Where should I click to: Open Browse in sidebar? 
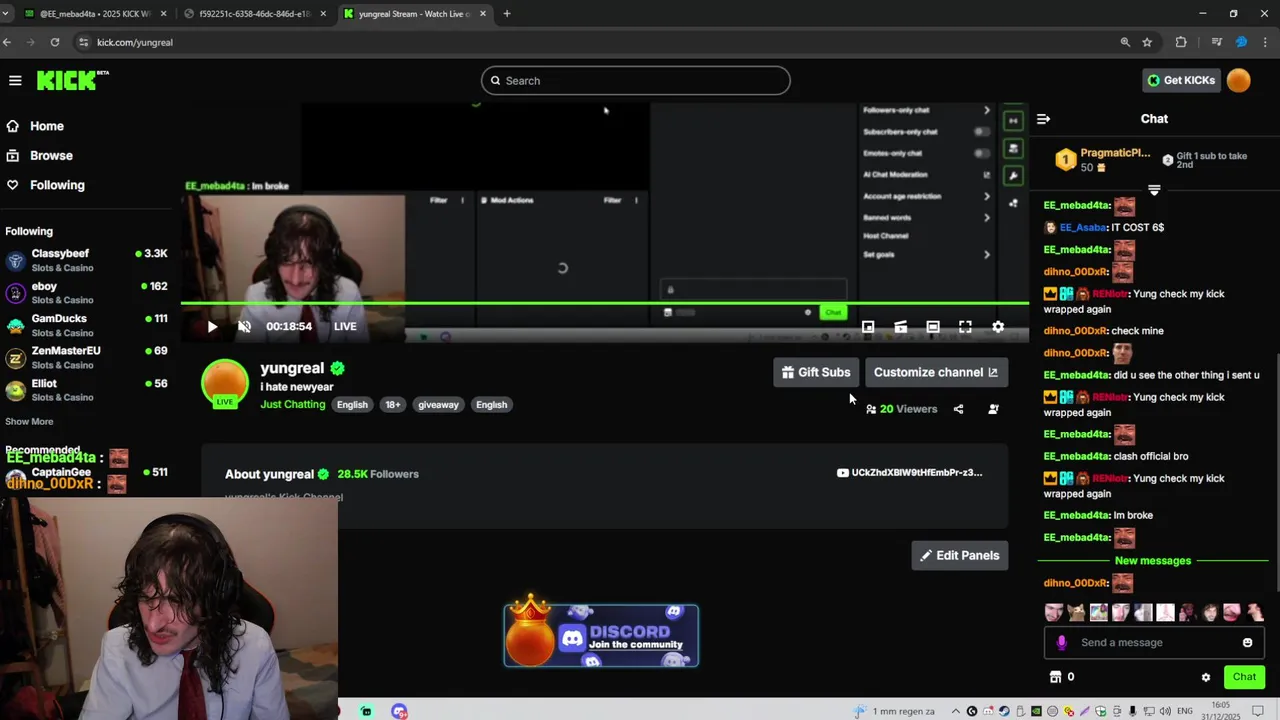pyautogui.click(x=39, y=156)
